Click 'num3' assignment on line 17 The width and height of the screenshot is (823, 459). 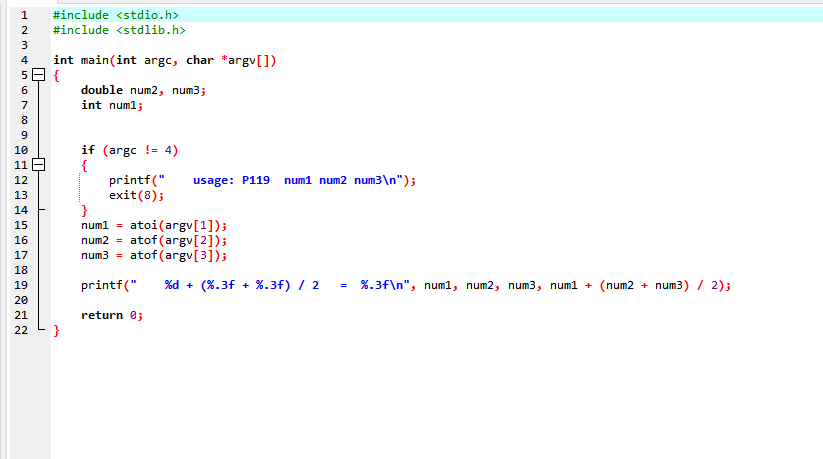94,256
